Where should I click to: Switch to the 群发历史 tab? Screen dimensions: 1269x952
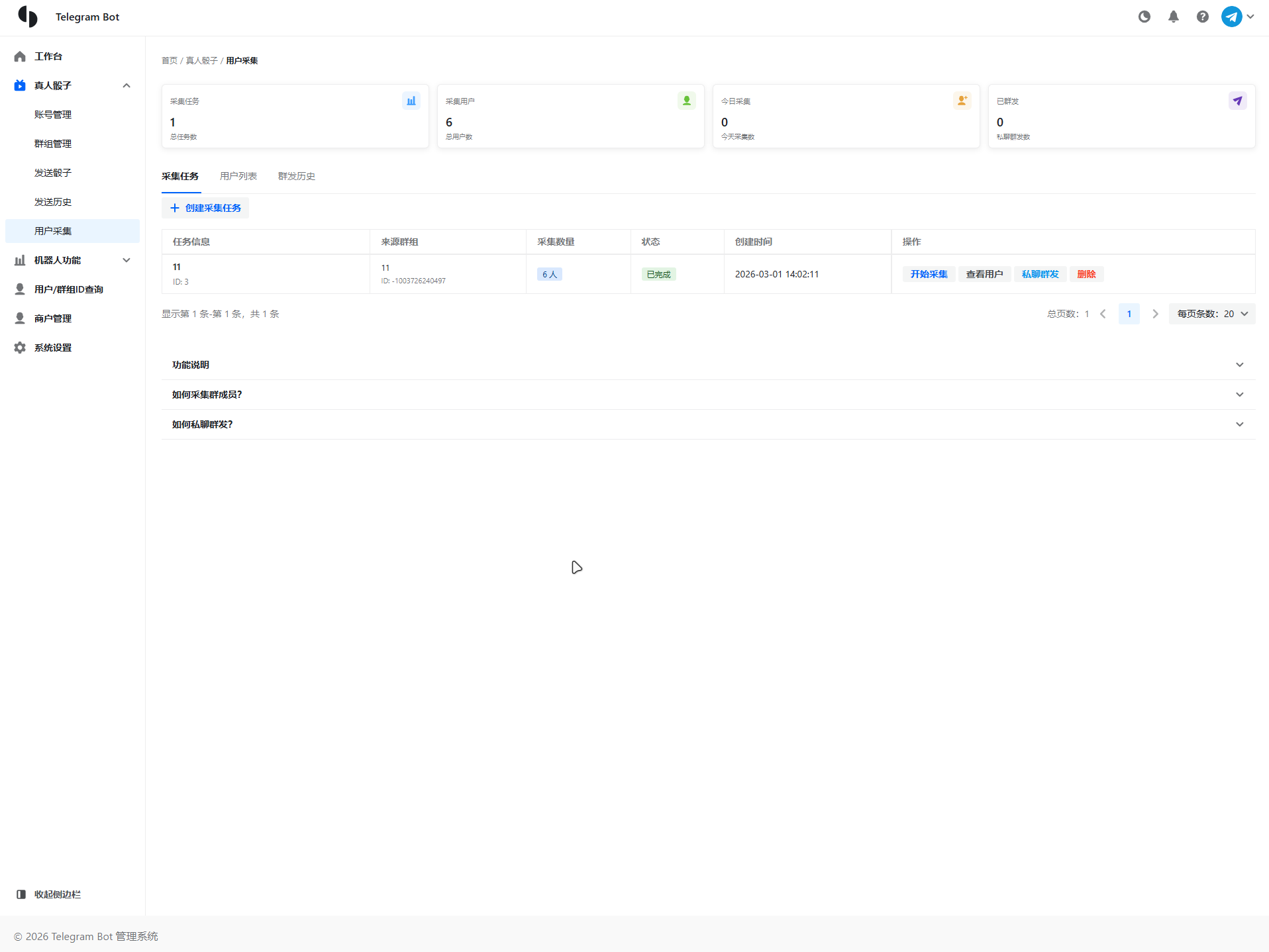click(296, 176)
